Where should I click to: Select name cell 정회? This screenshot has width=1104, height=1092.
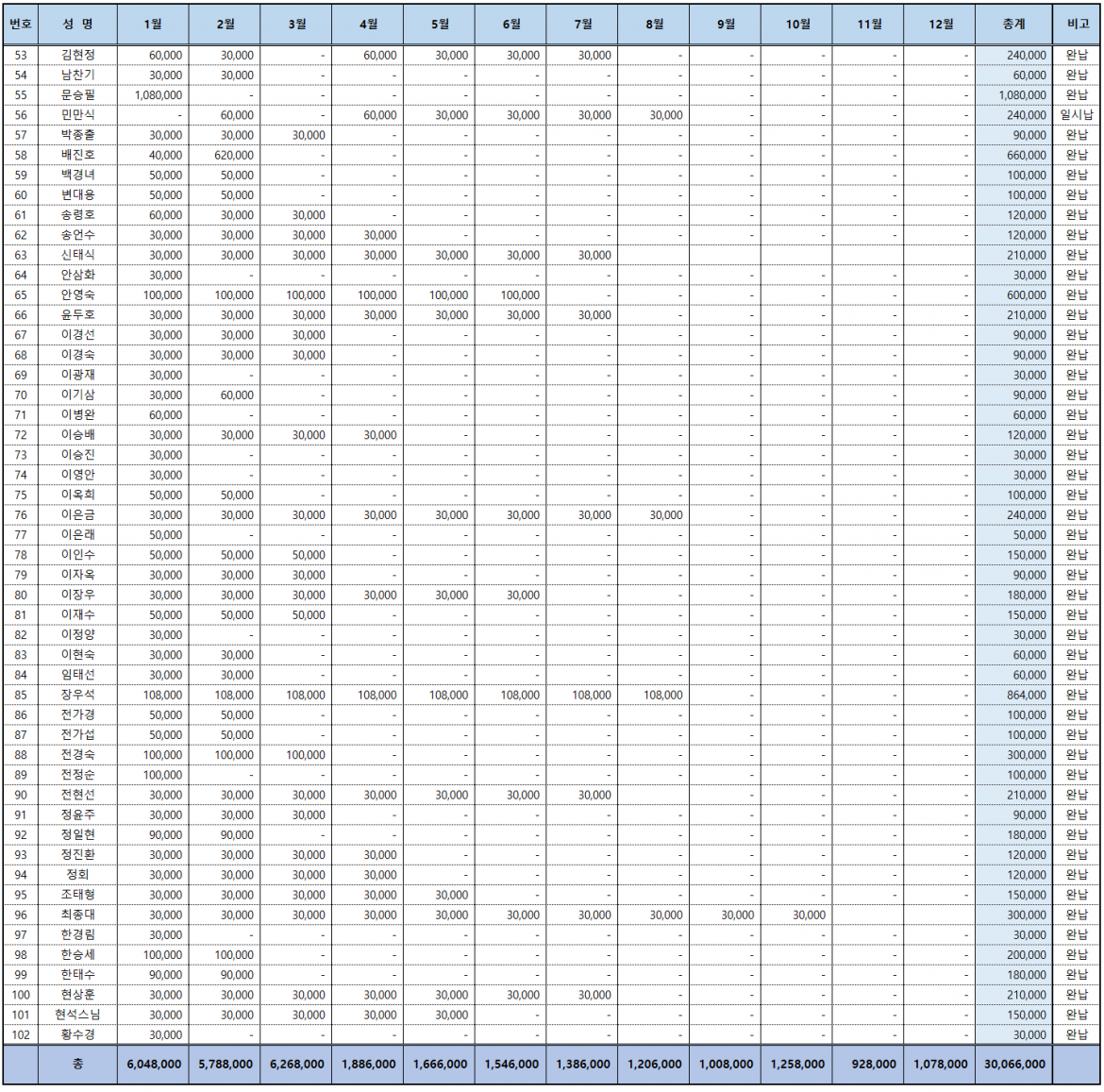pos(77,874)
